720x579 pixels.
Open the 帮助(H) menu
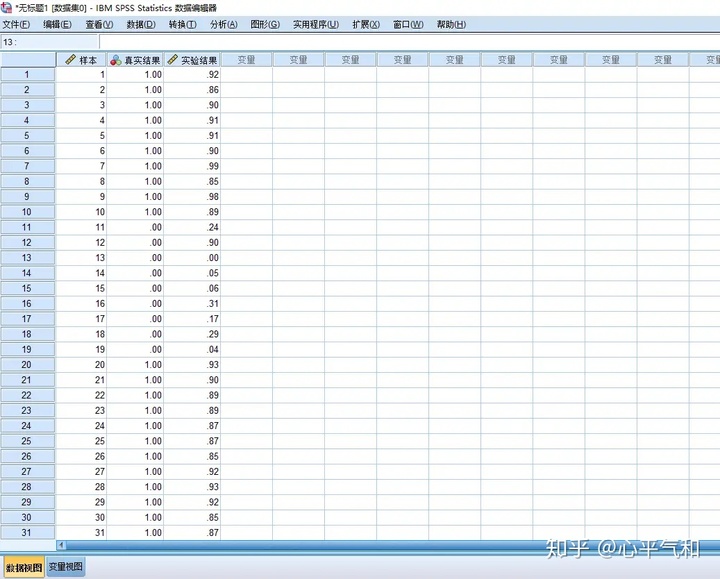click(451, 24)
